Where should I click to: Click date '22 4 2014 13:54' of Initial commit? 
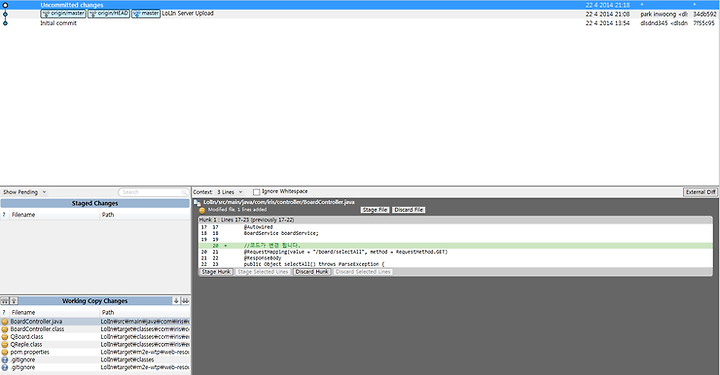click(608, 23)
